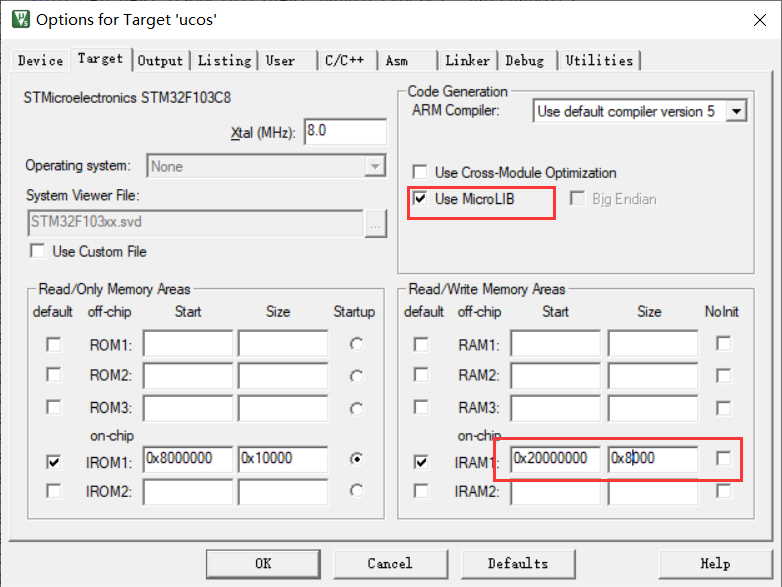This screenshot has width=782, height=587.
Task: Click the IRAM1 Size field
Action: coord(653,459)
